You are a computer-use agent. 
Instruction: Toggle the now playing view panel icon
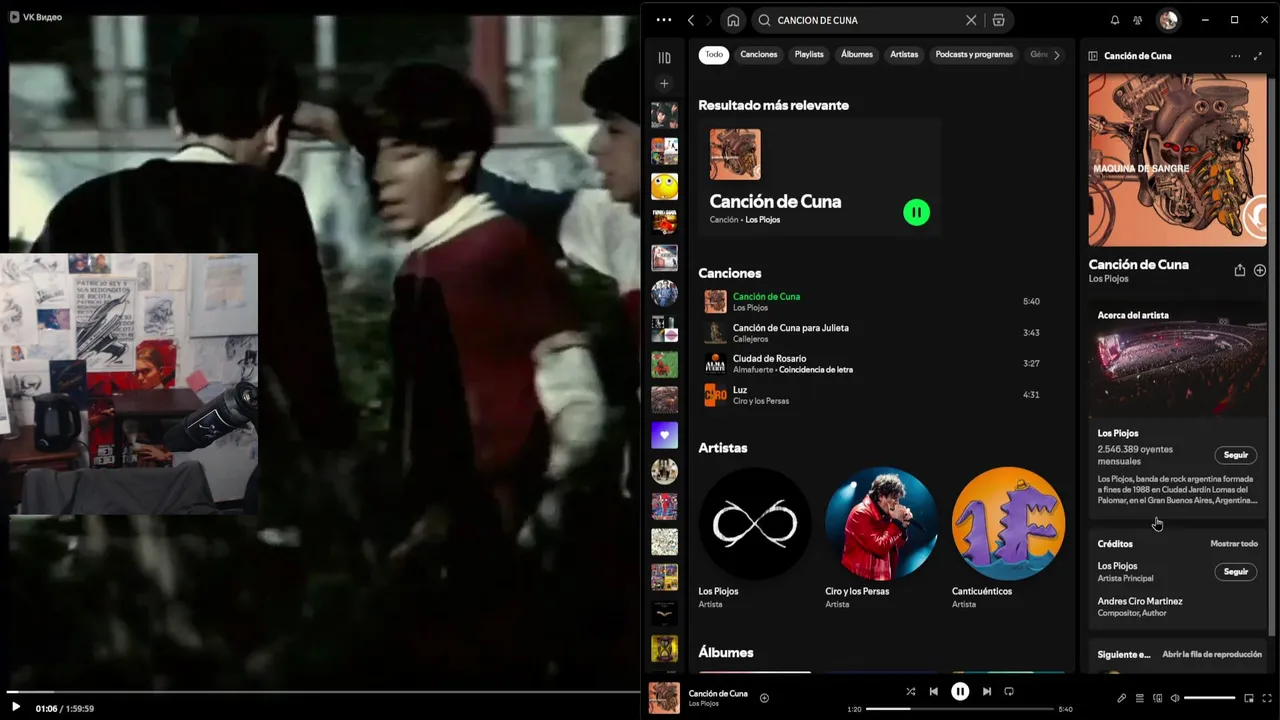(1093, 56)
